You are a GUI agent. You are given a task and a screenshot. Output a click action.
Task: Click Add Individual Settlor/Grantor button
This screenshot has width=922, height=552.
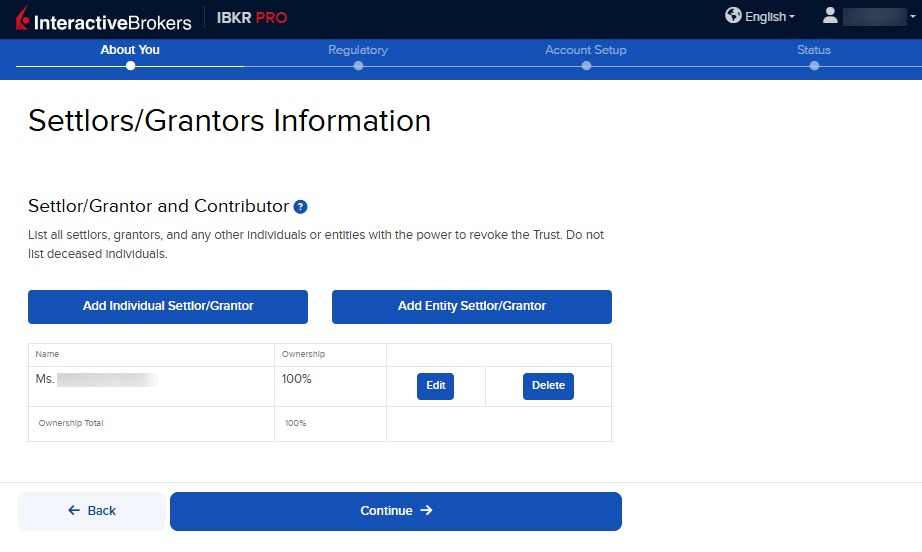click(x=168, y=307)
